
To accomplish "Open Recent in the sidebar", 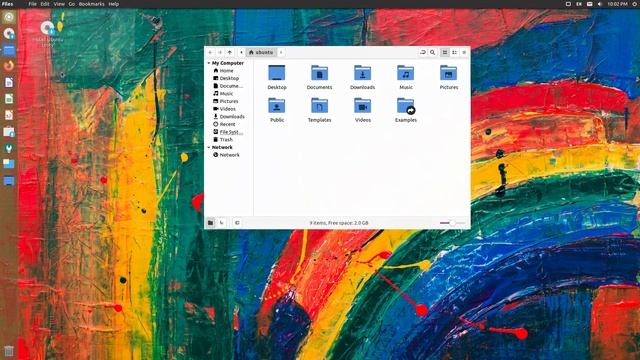I will click(x=224, y=124).
